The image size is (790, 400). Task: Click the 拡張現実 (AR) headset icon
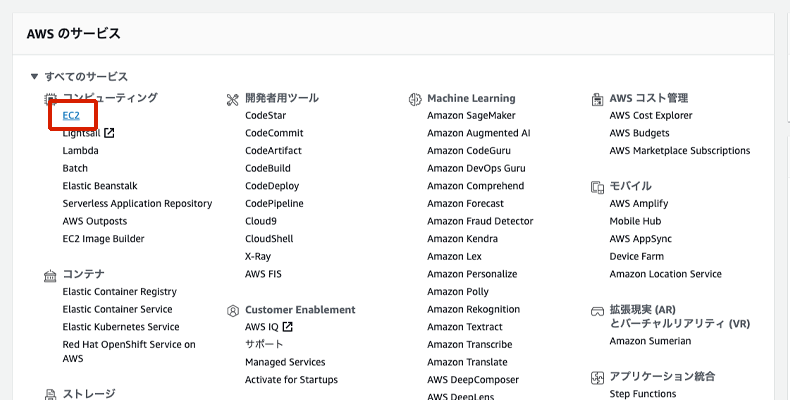597,311
